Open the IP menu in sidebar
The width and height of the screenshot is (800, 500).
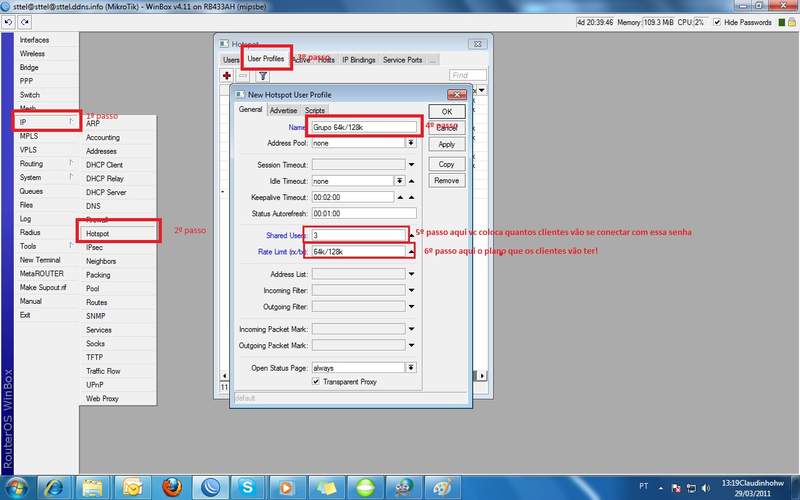pos(47,122)
